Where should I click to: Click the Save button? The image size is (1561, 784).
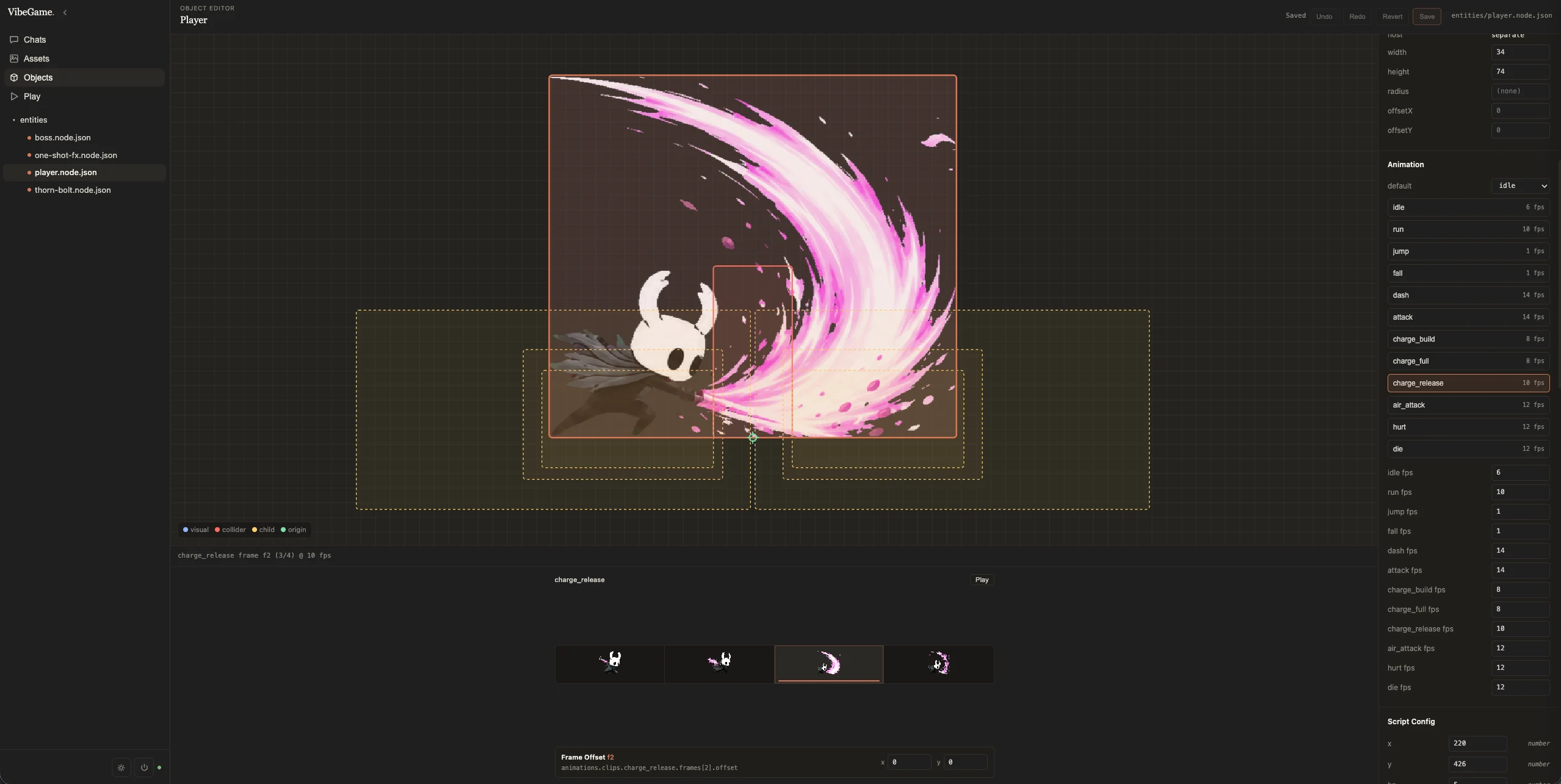click(1427, 16)
